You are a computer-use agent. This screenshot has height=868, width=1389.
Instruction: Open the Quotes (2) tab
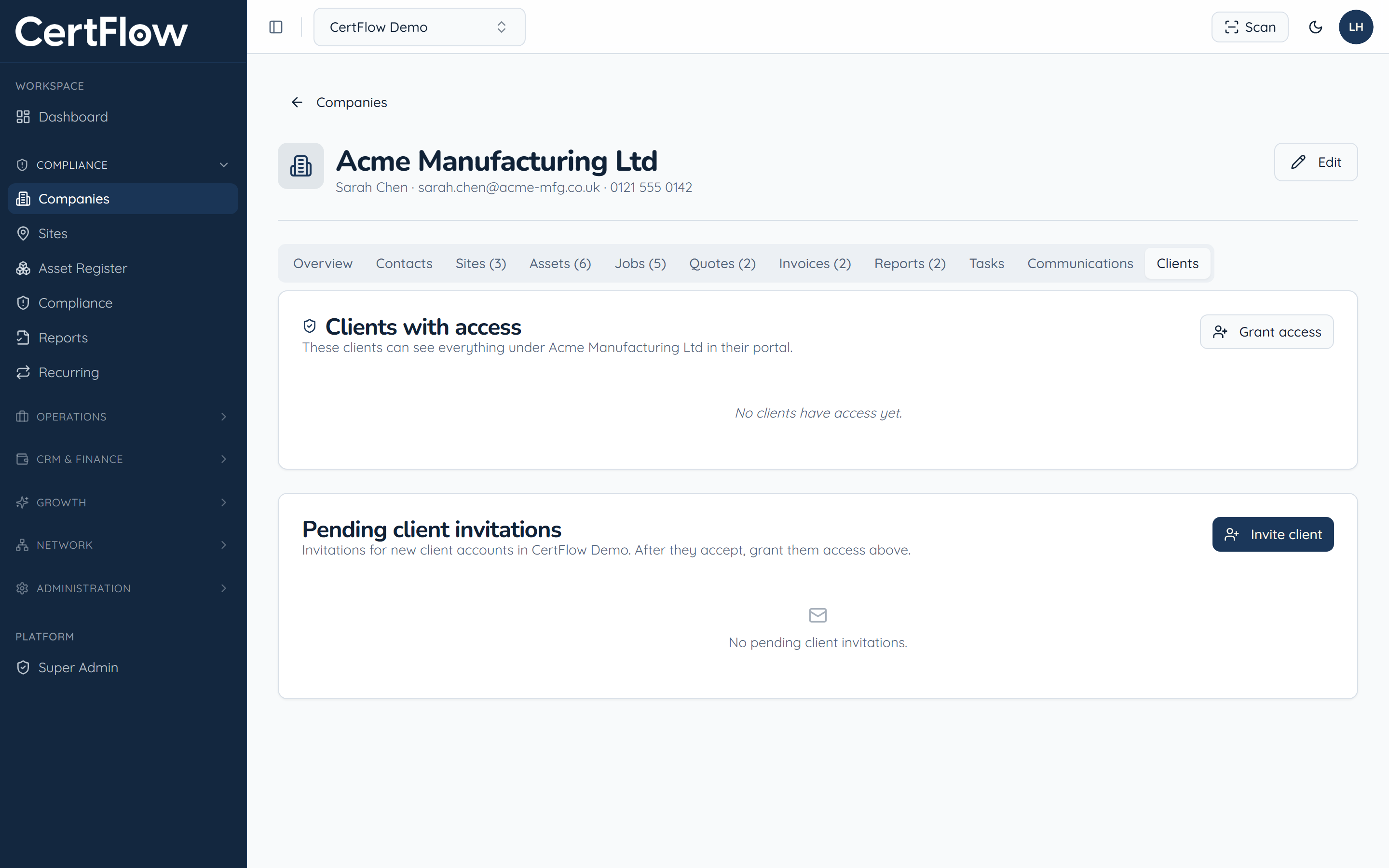click(x=722, y=263)
